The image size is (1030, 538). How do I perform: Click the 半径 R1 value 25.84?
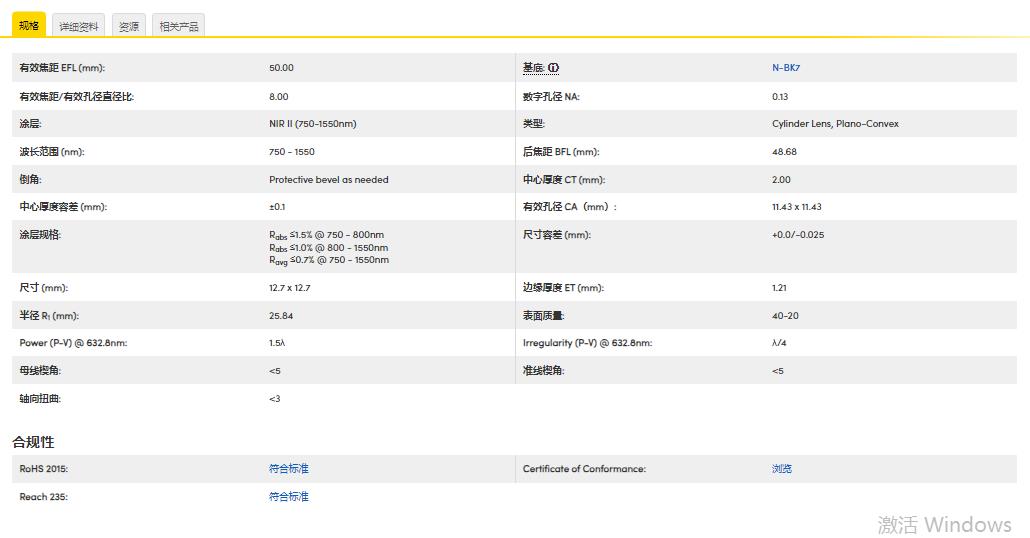click(281, 315)
